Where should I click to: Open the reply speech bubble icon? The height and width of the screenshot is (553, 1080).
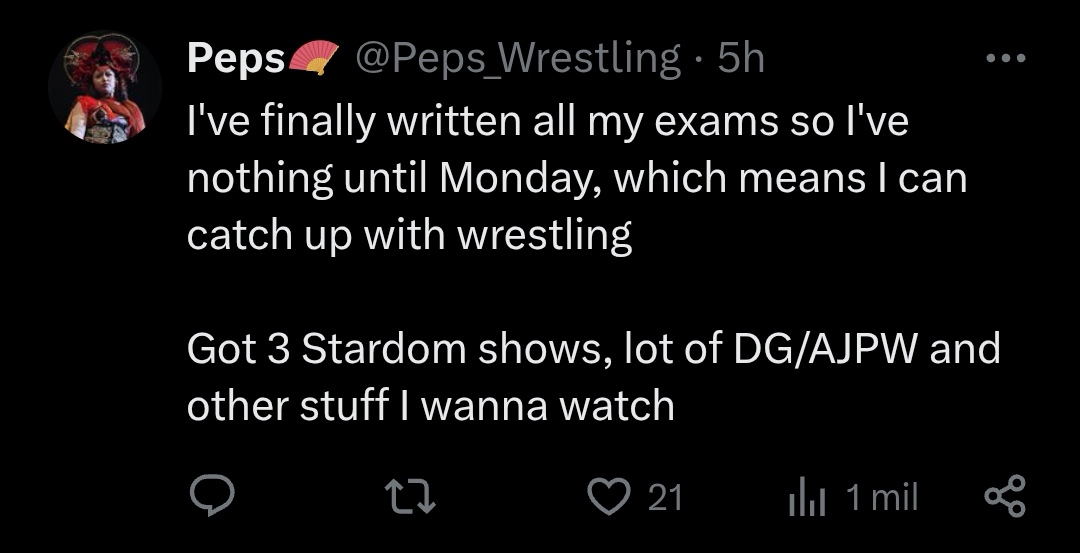coord(211,497)
